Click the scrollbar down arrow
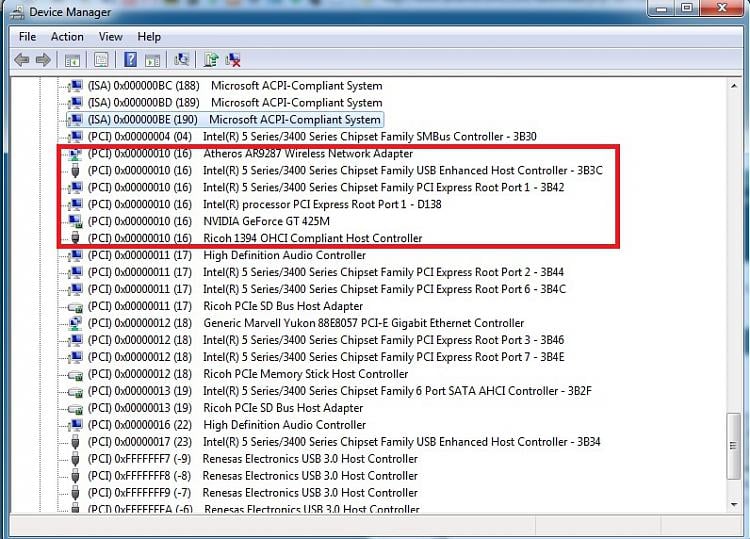Image resolution: width=750 pixels, height=539 pixels. pos(734,505)
